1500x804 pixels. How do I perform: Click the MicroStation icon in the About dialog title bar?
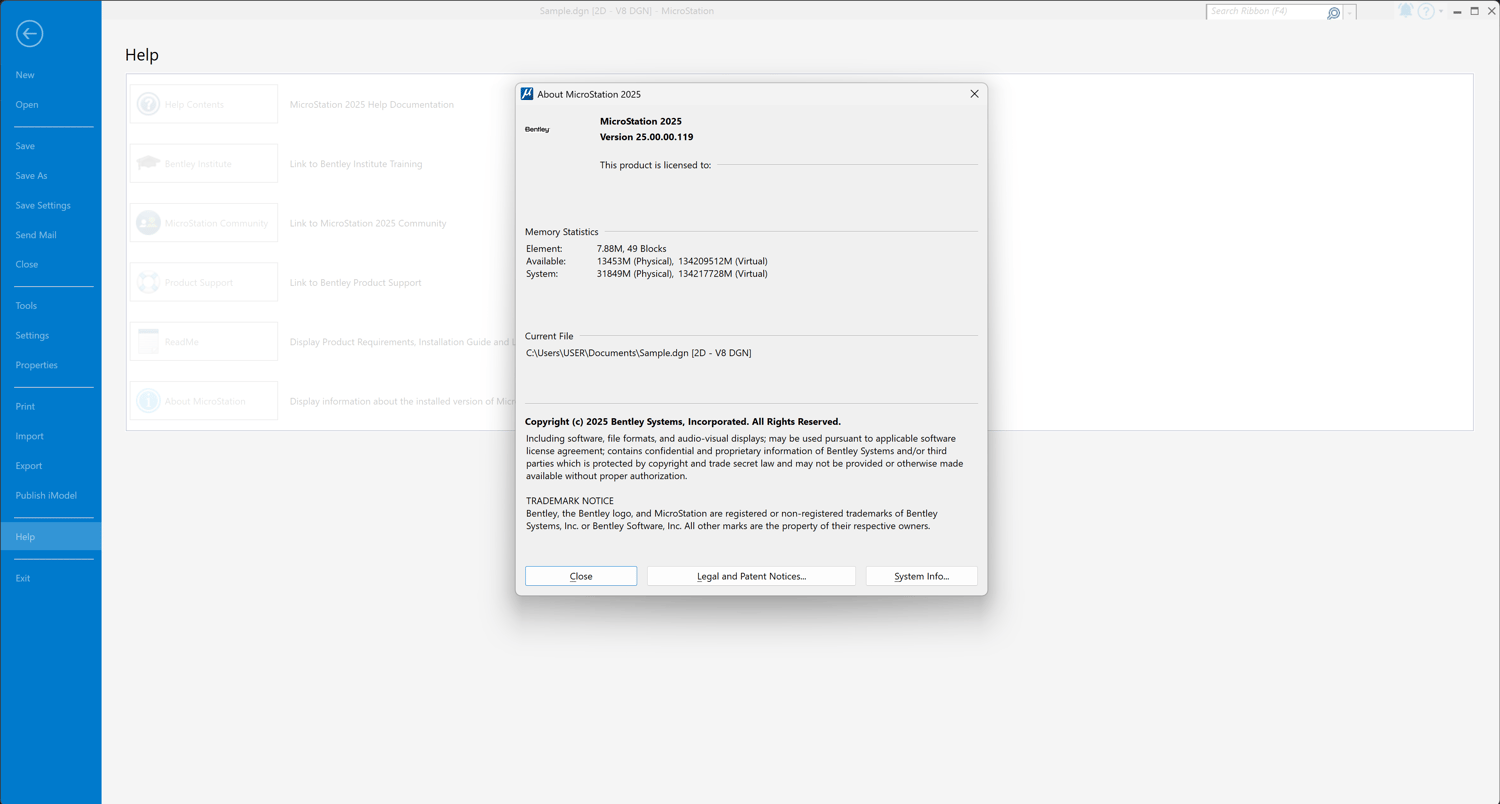pos(527,94)
